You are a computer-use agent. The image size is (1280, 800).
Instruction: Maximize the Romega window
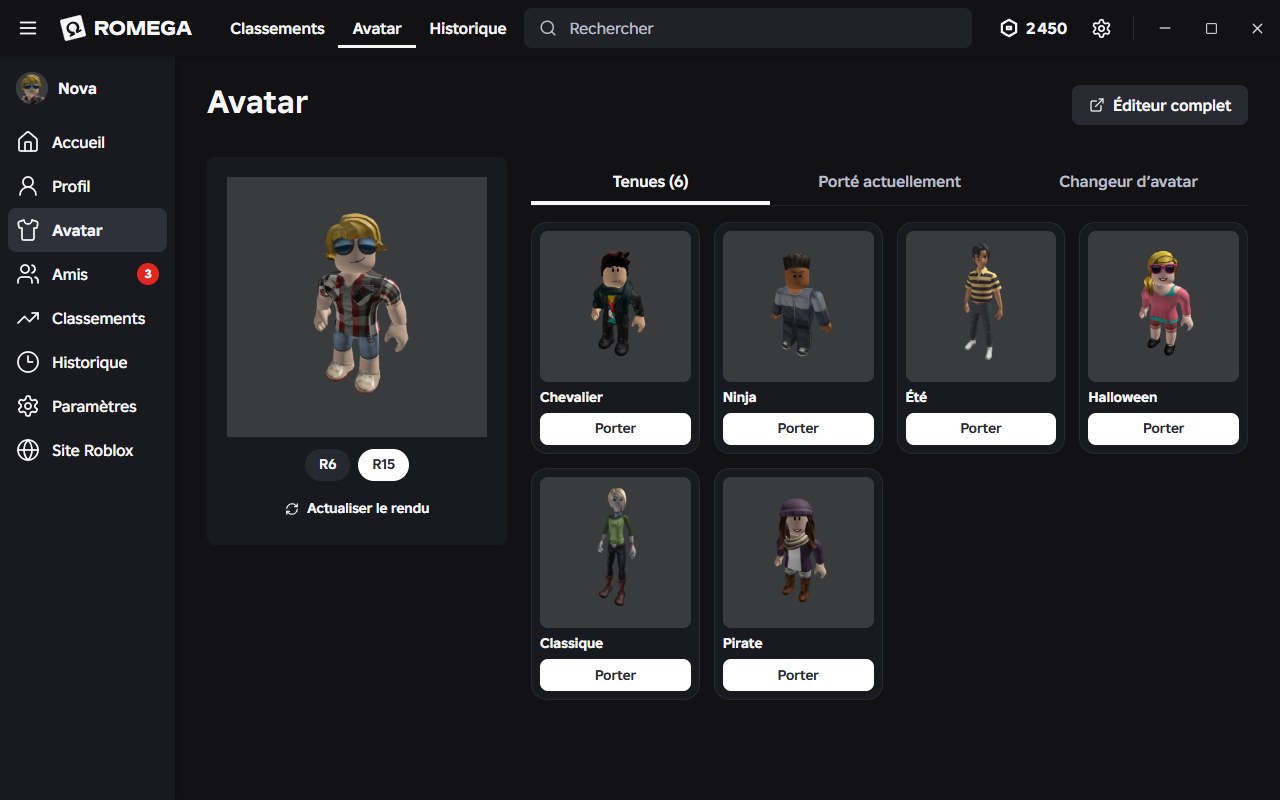click(x=1211, y=28)
